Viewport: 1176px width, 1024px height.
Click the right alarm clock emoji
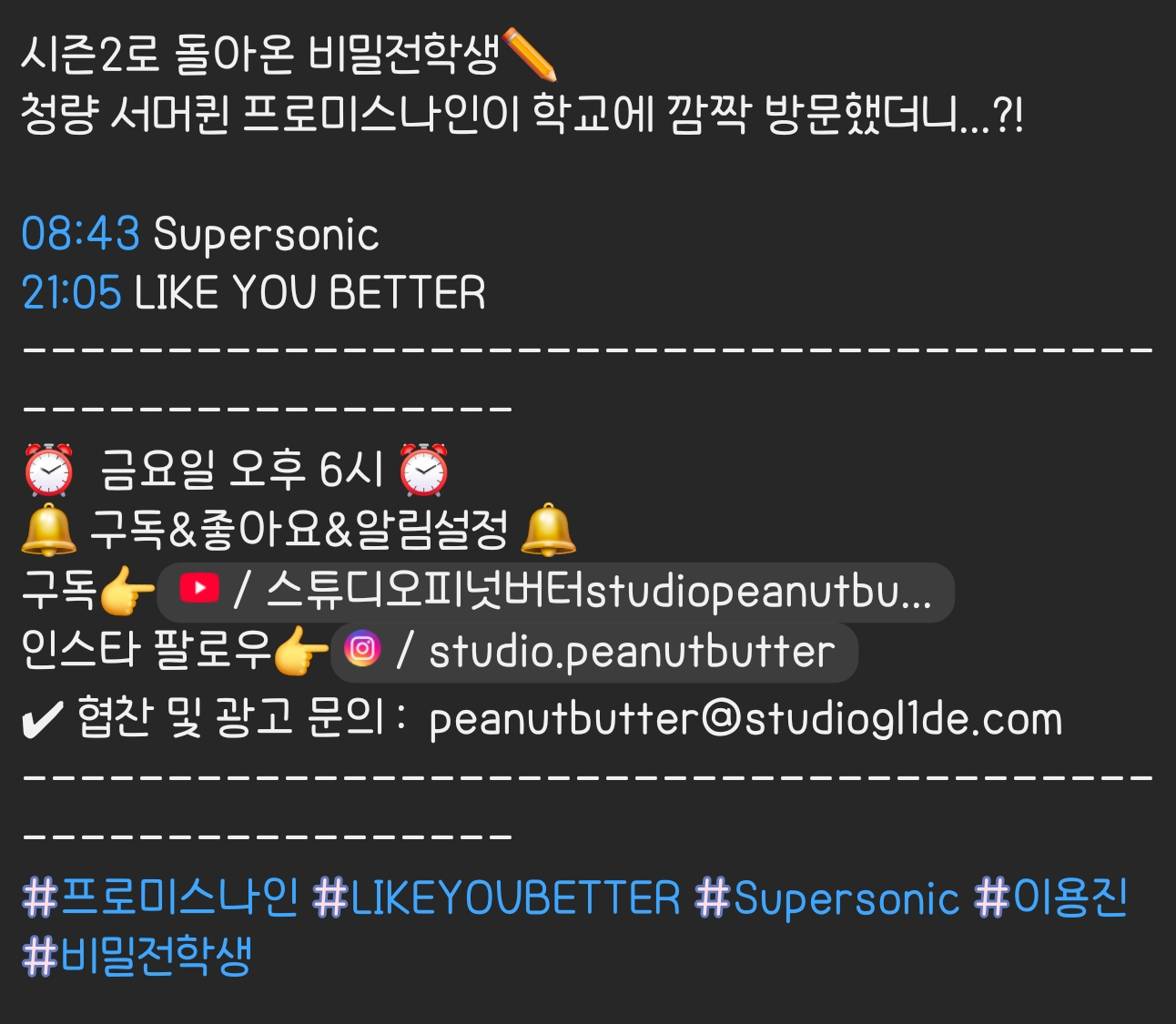point(424,470)
